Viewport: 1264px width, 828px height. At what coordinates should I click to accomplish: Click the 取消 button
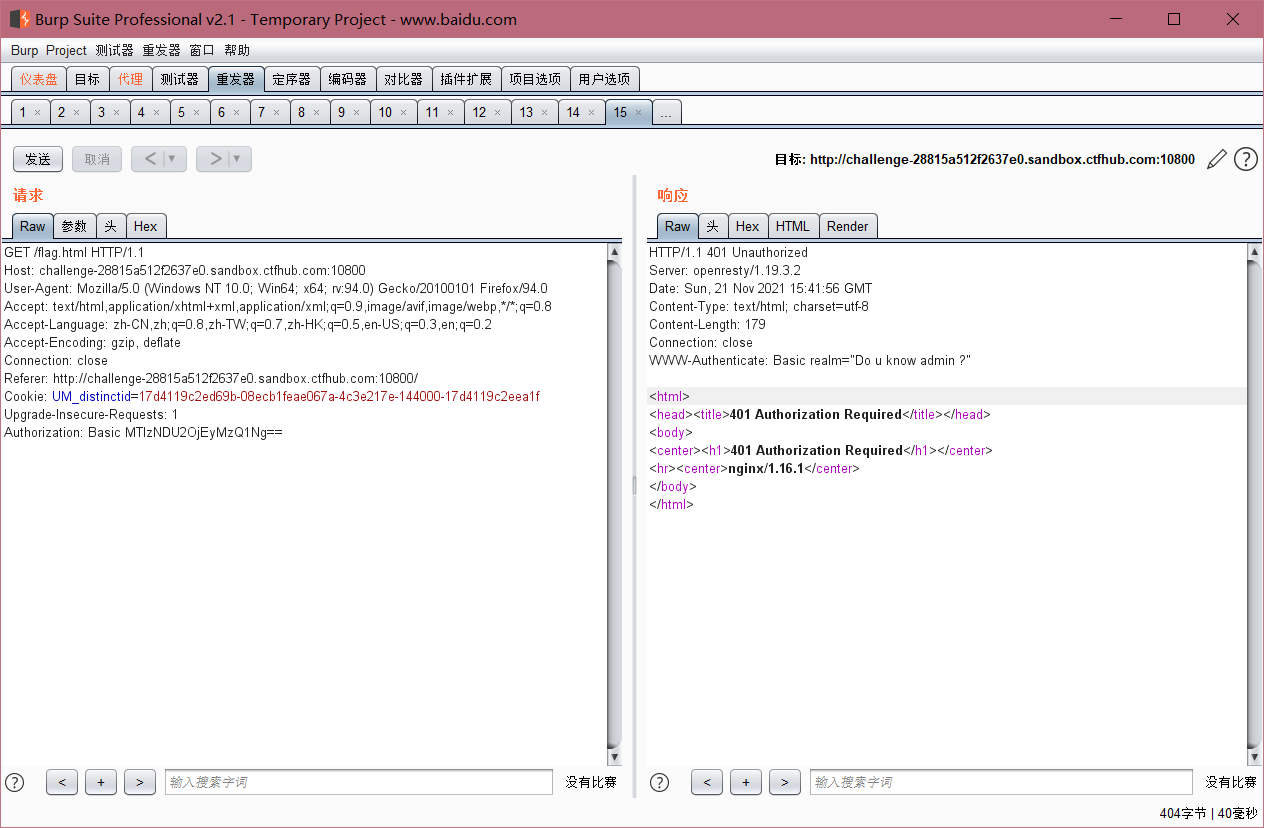(x=96, y=158)
